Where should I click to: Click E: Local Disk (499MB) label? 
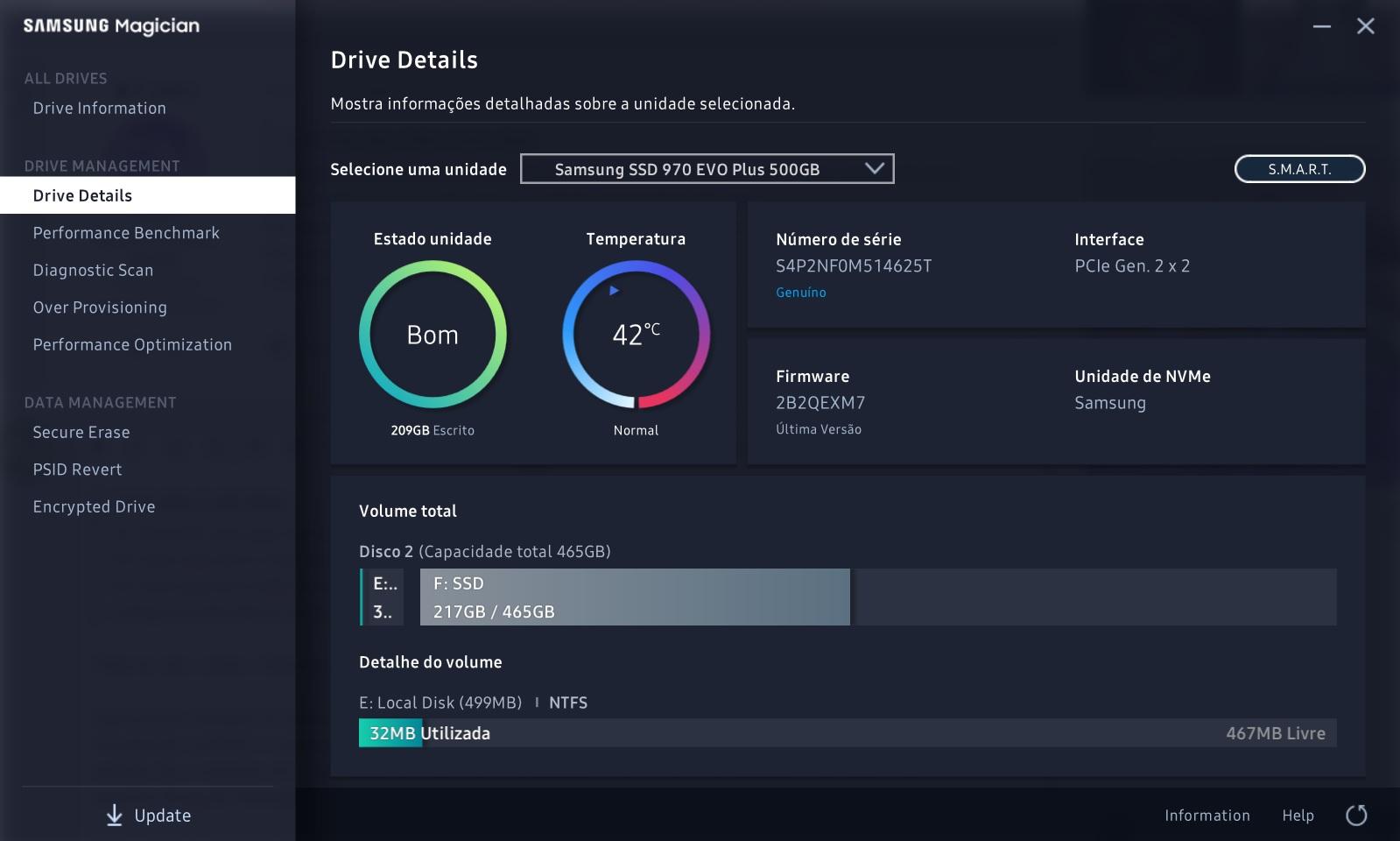coord(440,703)
